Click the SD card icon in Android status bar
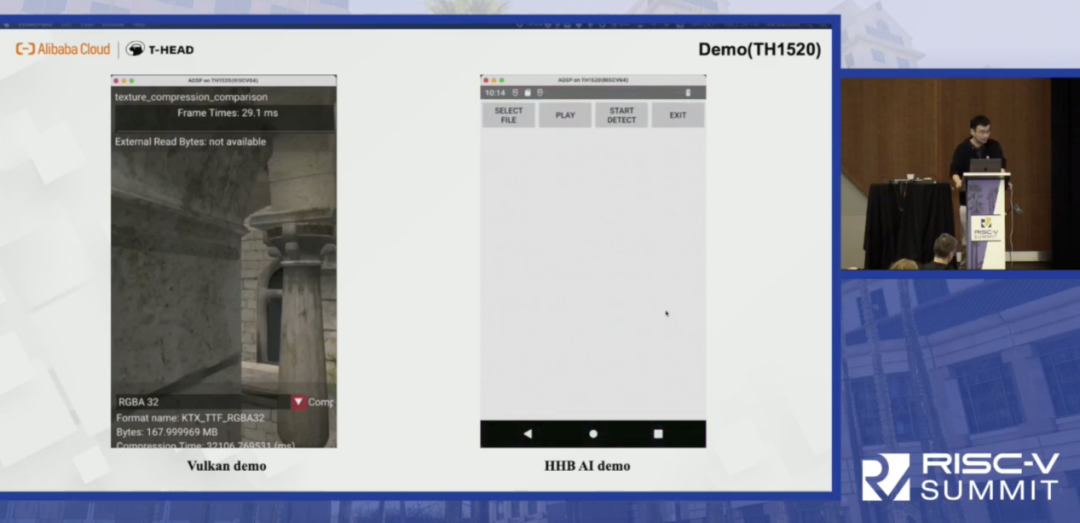The width and height of the screenshot is (1080, 523). pos(528,92)
